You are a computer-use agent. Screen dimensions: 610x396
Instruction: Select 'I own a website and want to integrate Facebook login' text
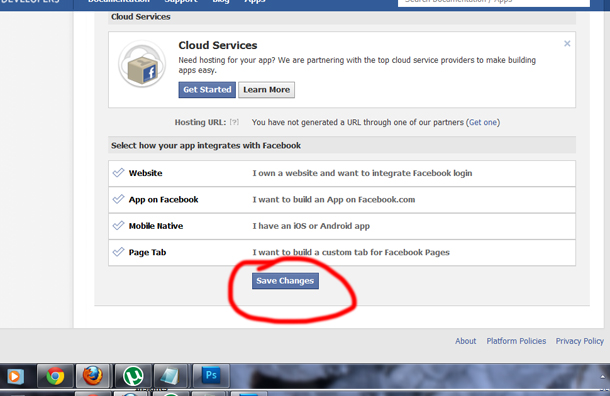(362, 173)
